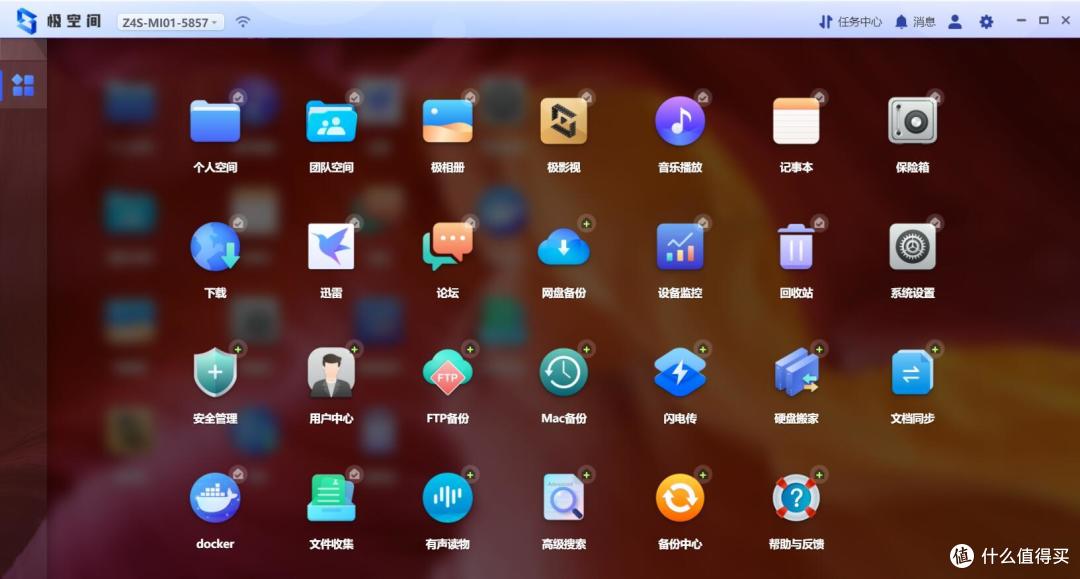Viewport: 1080px width, 579px height.
Task: Open the 帮助与反馈 help app
Action: coord(796,498)
